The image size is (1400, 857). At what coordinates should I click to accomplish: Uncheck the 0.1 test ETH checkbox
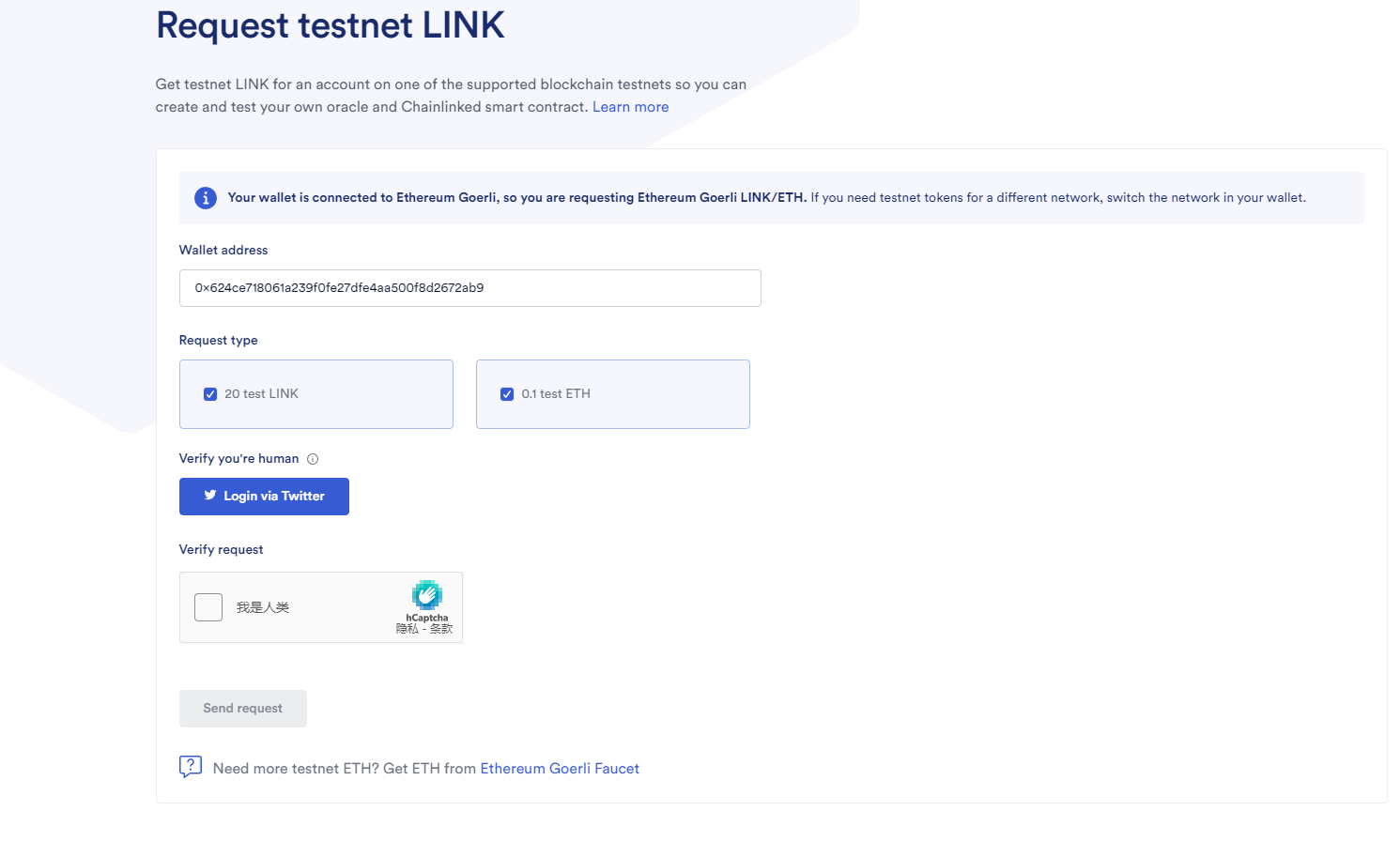(507, 394)
